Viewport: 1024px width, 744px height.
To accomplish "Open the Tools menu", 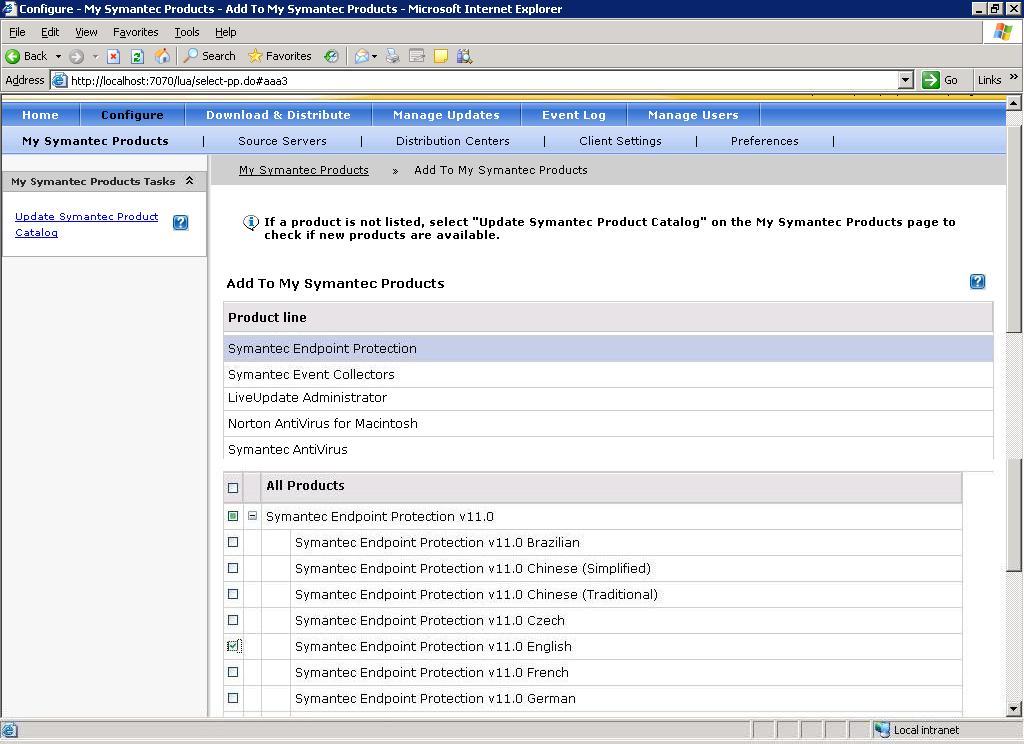I will 187,32.
